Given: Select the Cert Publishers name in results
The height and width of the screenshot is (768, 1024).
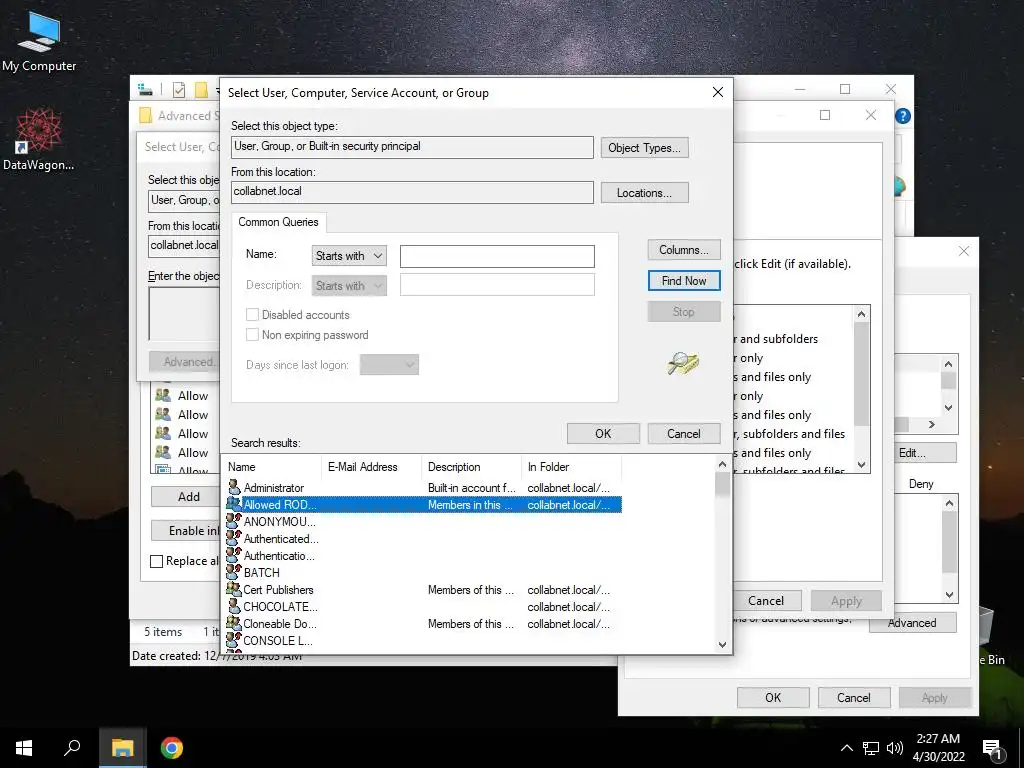Looking at the screenshot, I should click(x=278, y=589).
